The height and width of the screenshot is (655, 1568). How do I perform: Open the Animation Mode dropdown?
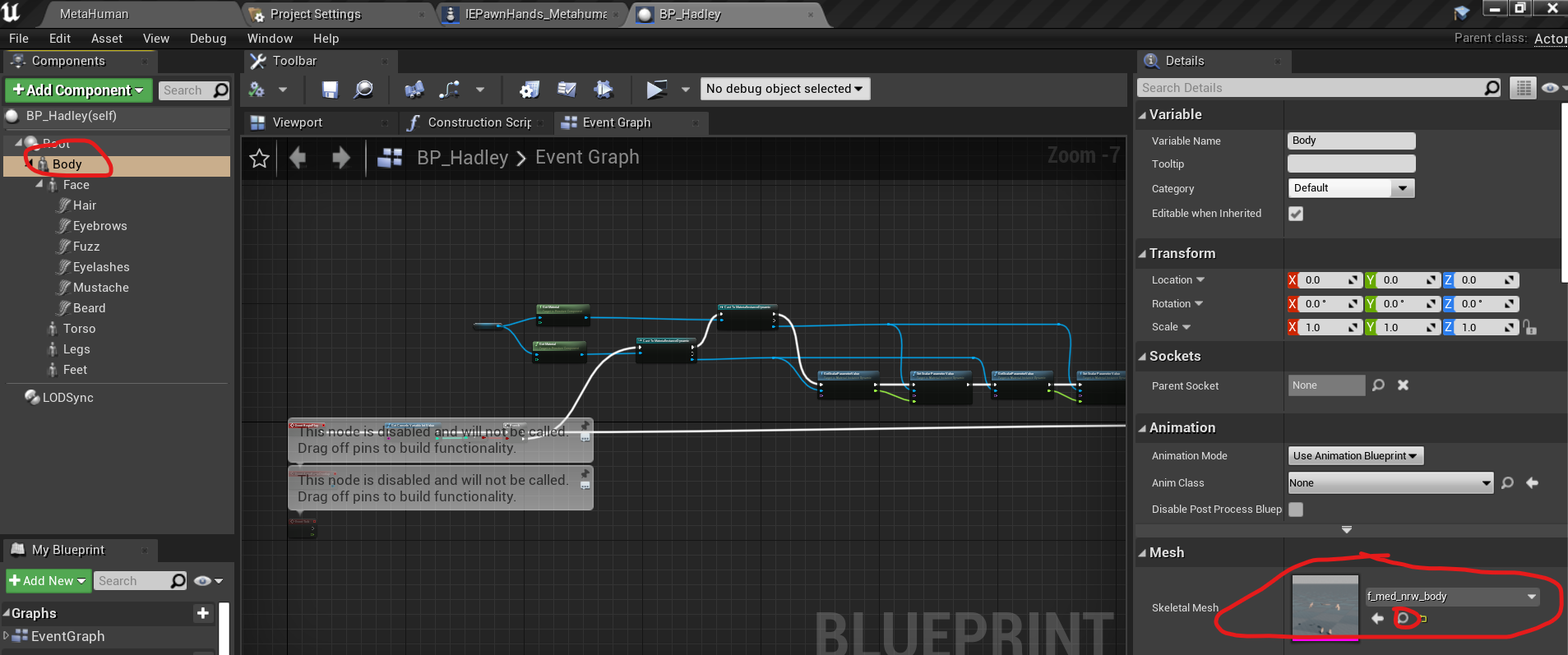tap(1355, 456)
